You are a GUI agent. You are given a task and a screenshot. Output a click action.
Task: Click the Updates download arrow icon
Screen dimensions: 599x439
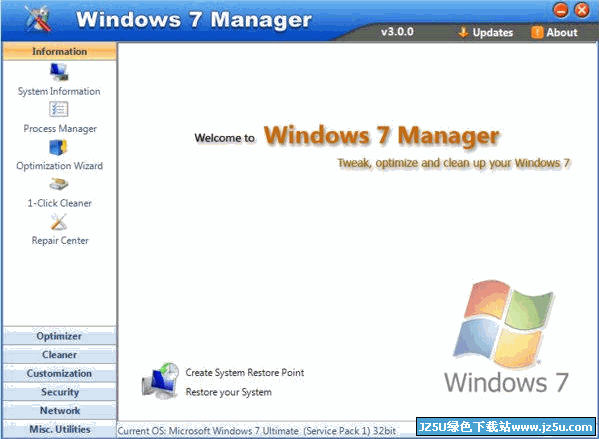tap(463, 32)
